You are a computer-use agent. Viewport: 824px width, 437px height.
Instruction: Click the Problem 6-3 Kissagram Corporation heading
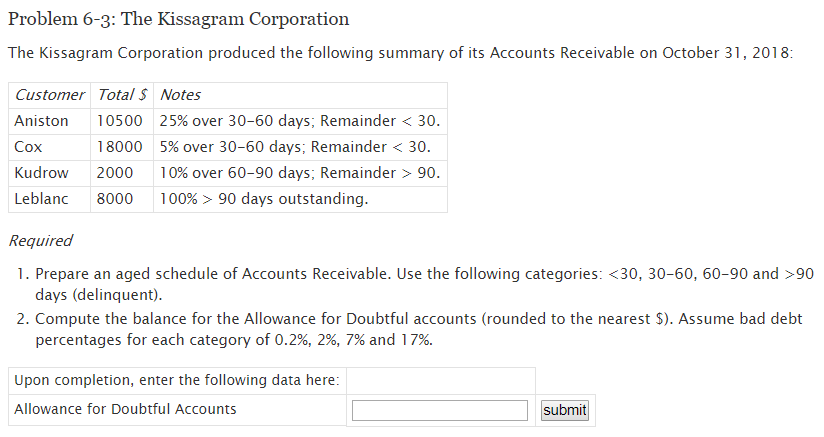pyautogui.click(x=178, y=19)
